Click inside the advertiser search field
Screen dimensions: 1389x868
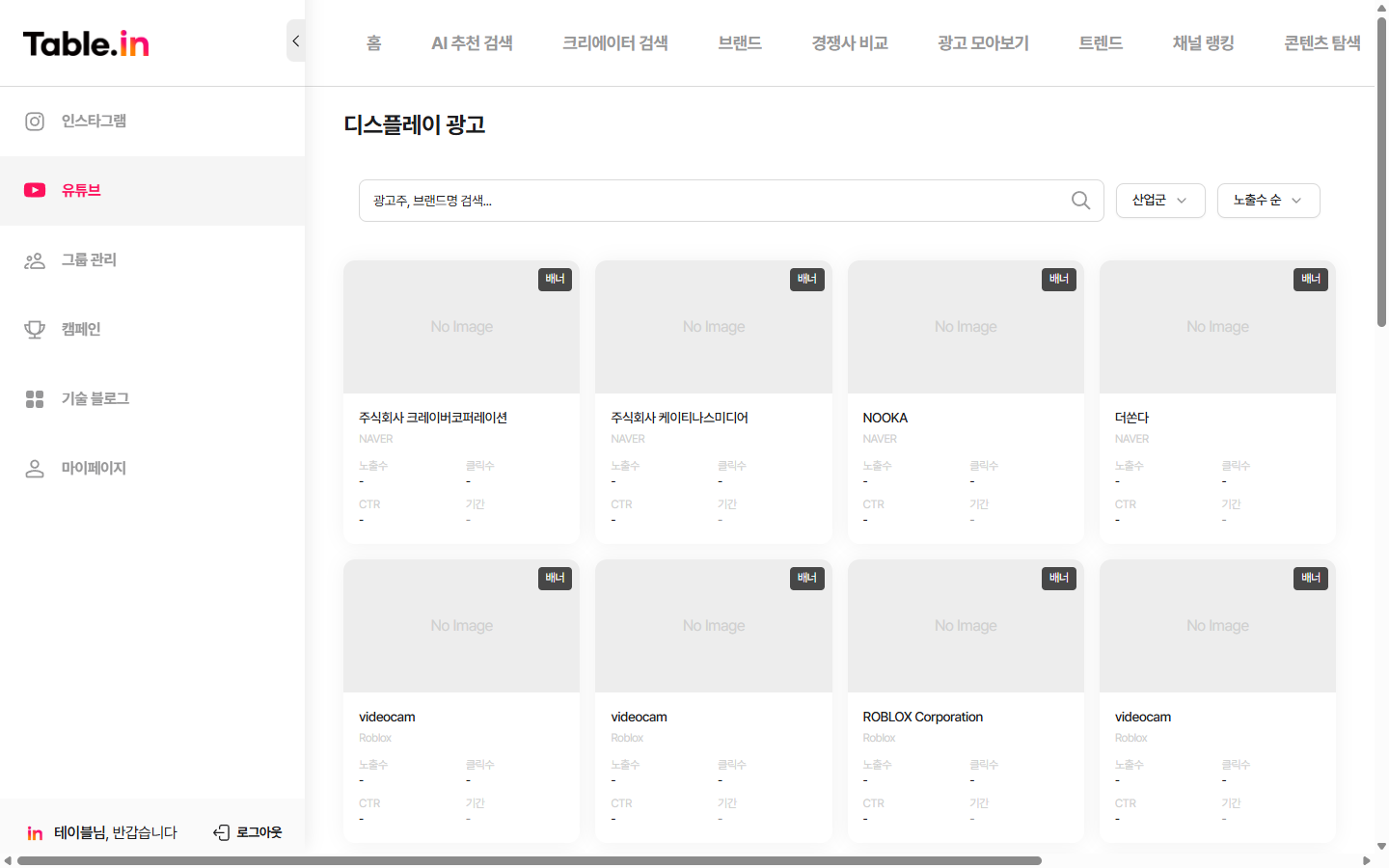click(675, 201)
